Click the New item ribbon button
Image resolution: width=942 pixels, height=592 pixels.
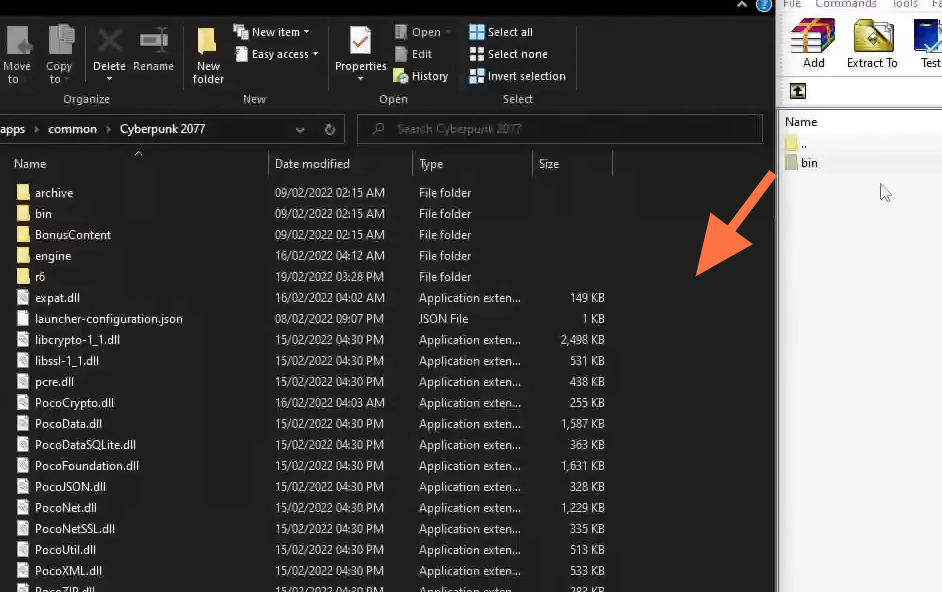tap(272, 32)
